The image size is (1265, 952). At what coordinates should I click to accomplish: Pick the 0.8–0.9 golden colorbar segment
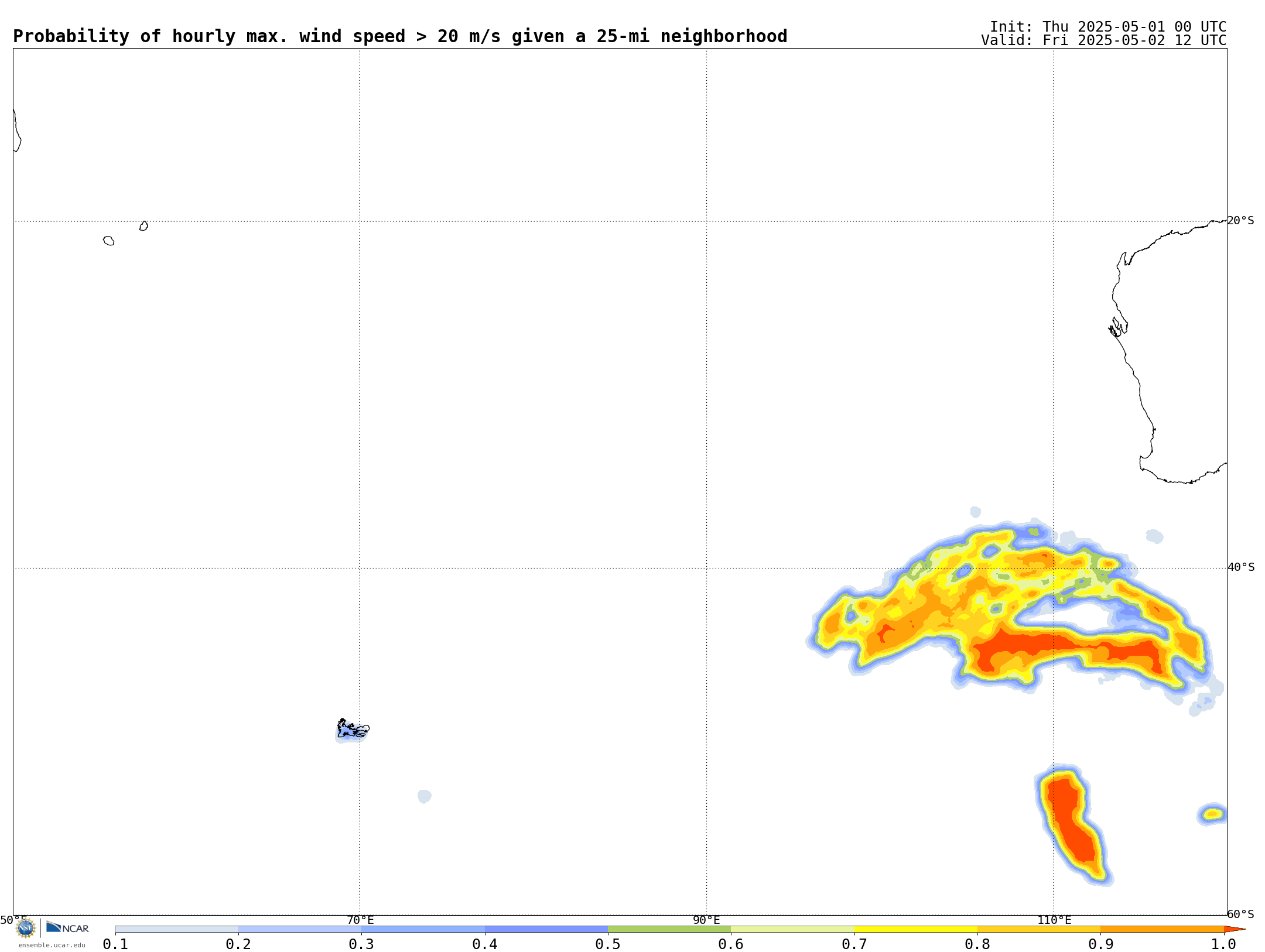[x=1039, y=929]
